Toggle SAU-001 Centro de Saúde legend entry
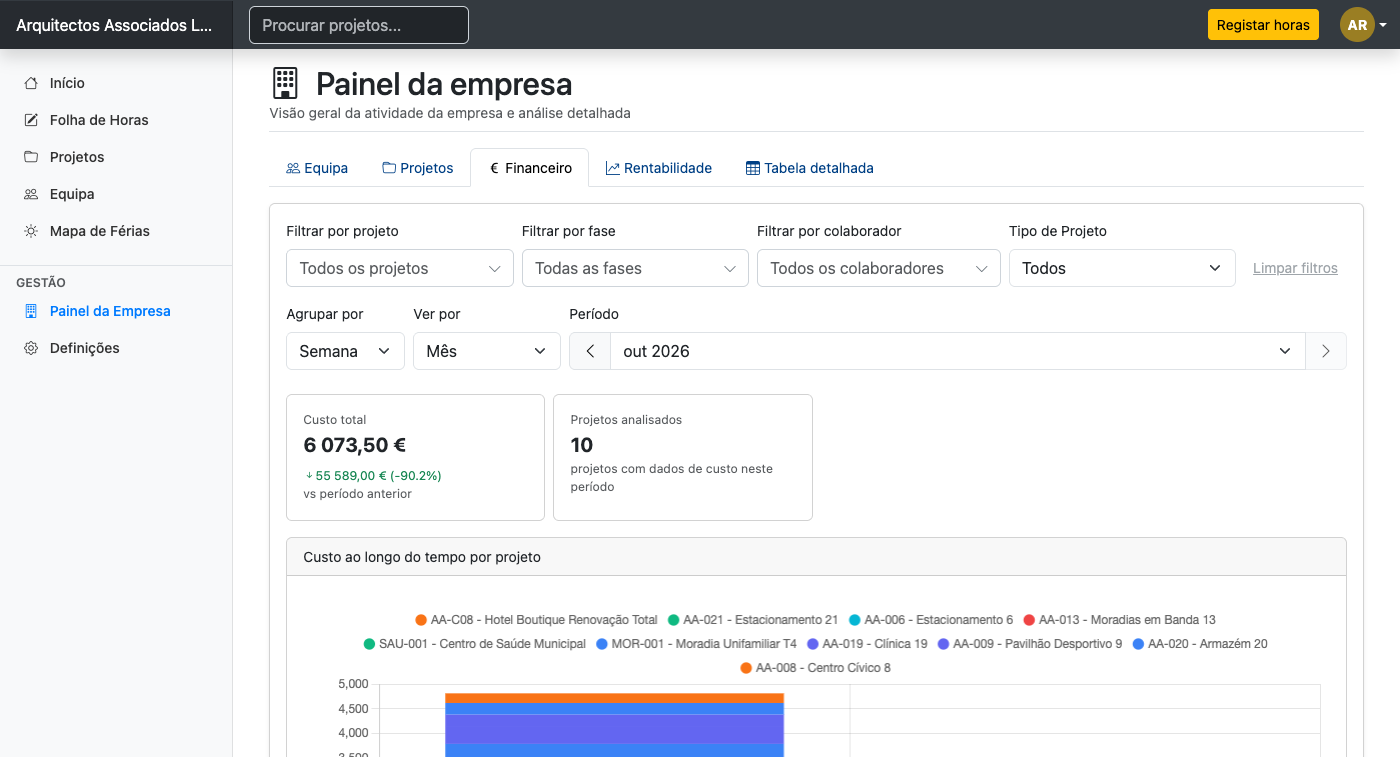 pos(475,644)
